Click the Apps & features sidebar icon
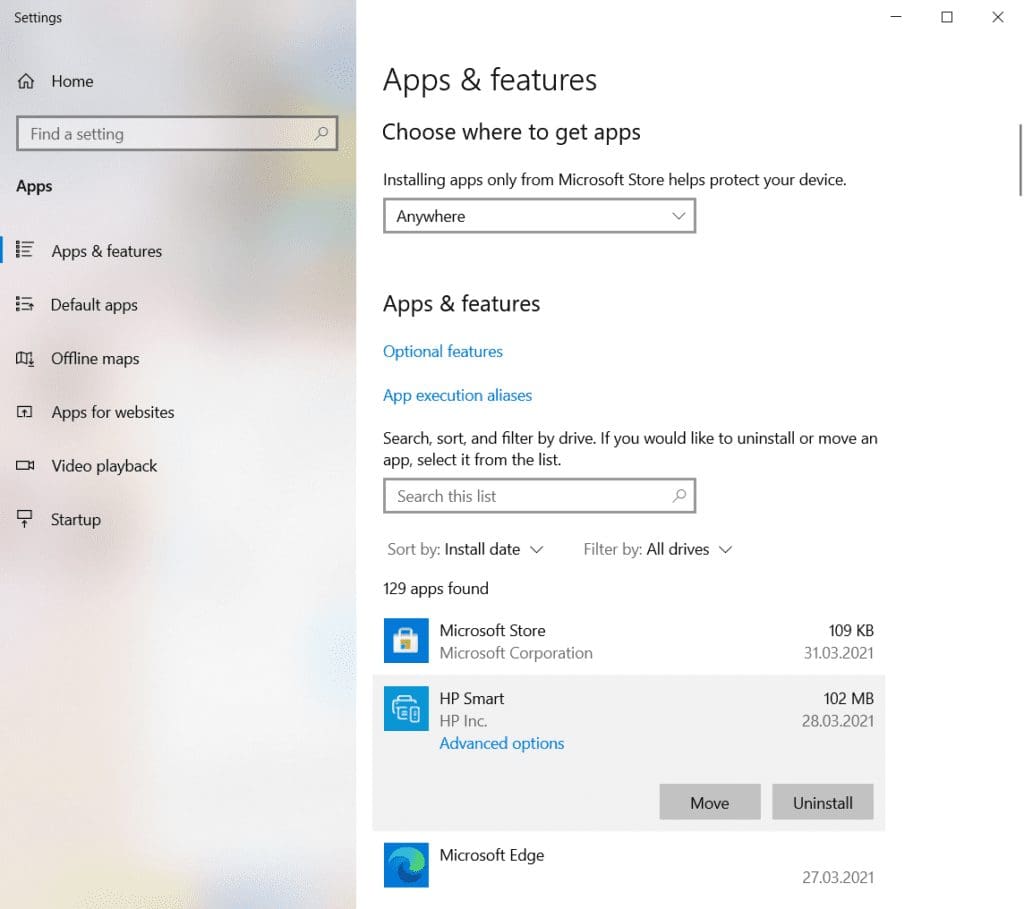 tap(25, 250)
